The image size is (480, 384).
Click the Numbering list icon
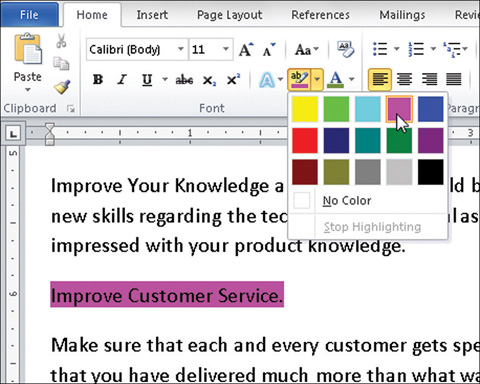point(416,49)
